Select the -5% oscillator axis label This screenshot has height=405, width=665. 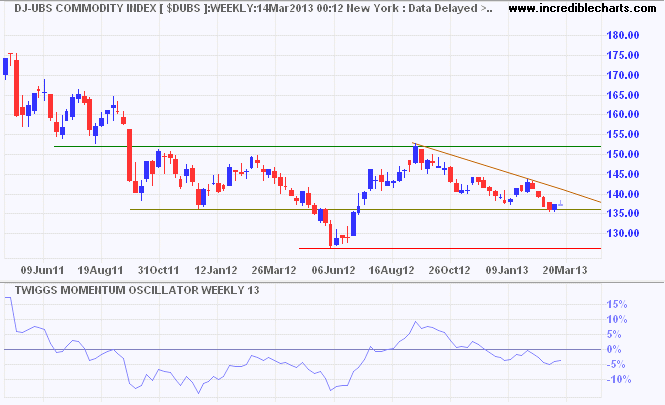click(x=616, y=364)
